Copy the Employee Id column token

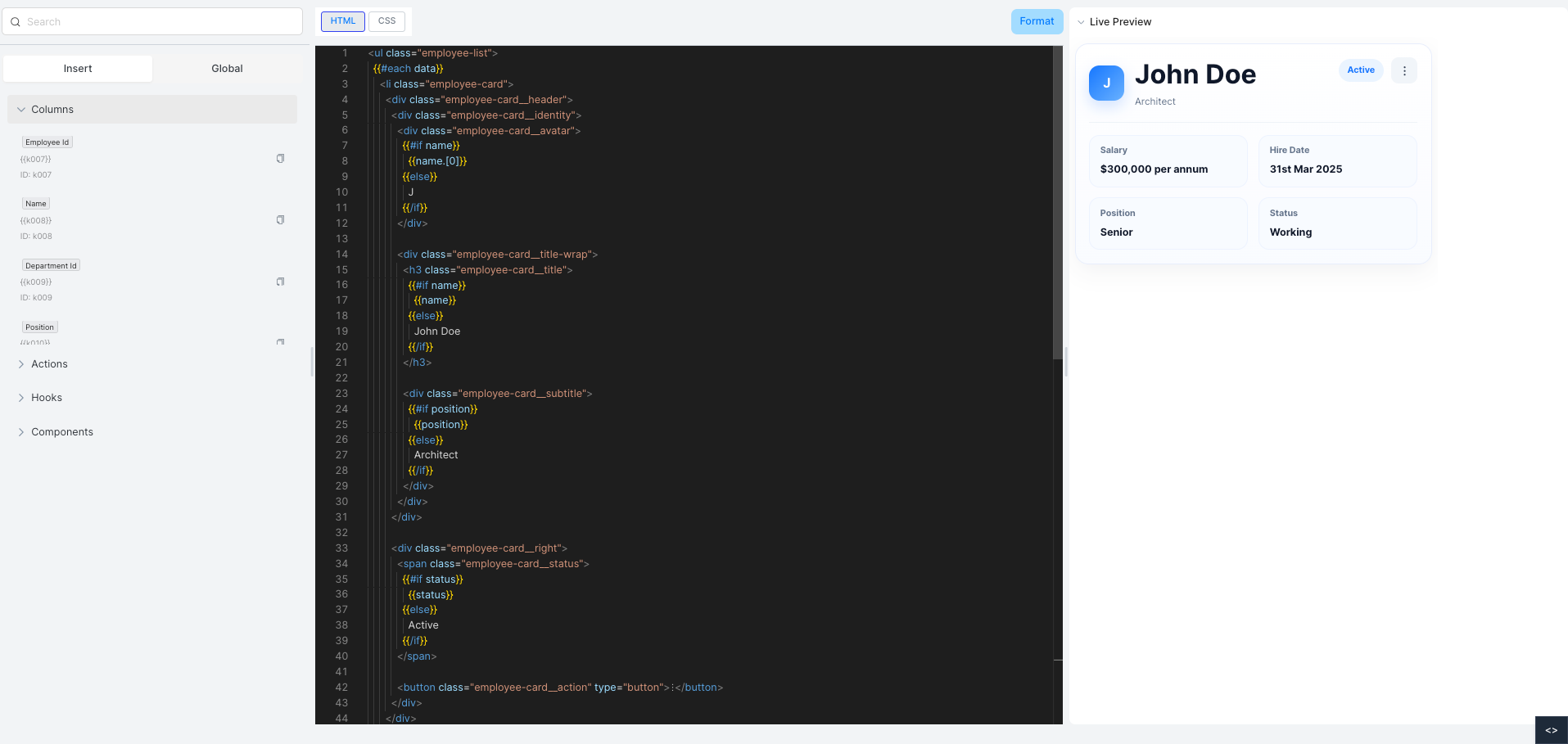280,158
